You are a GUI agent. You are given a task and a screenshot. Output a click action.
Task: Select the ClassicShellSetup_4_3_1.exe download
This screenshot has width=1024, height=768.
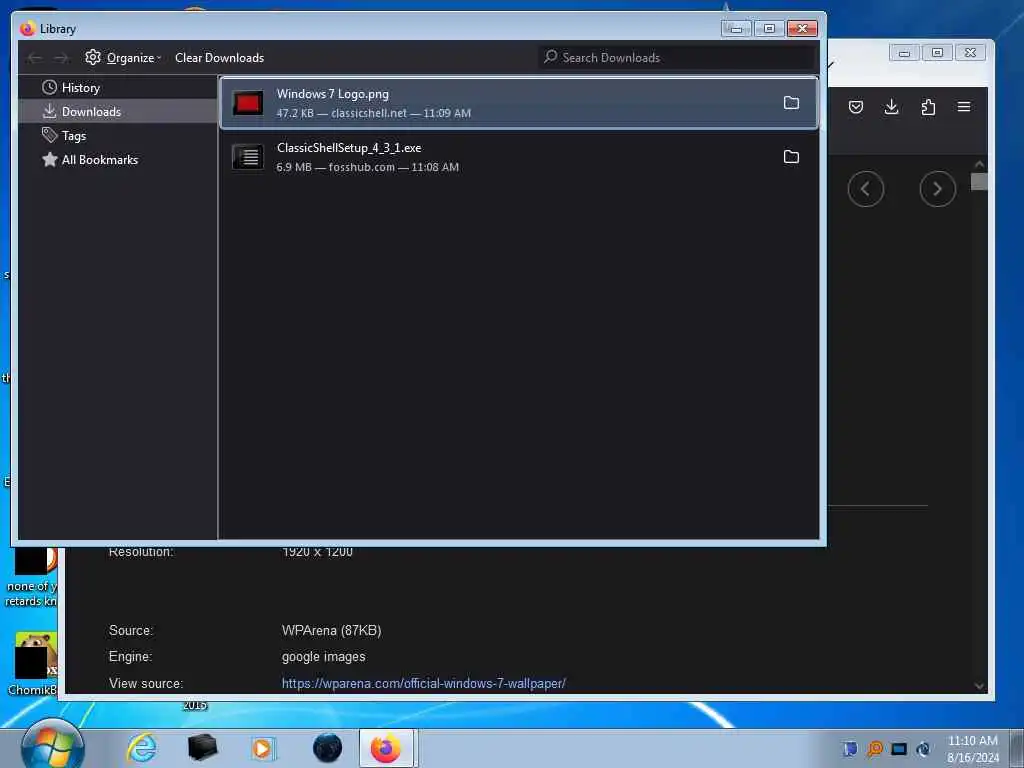point(519,157)
